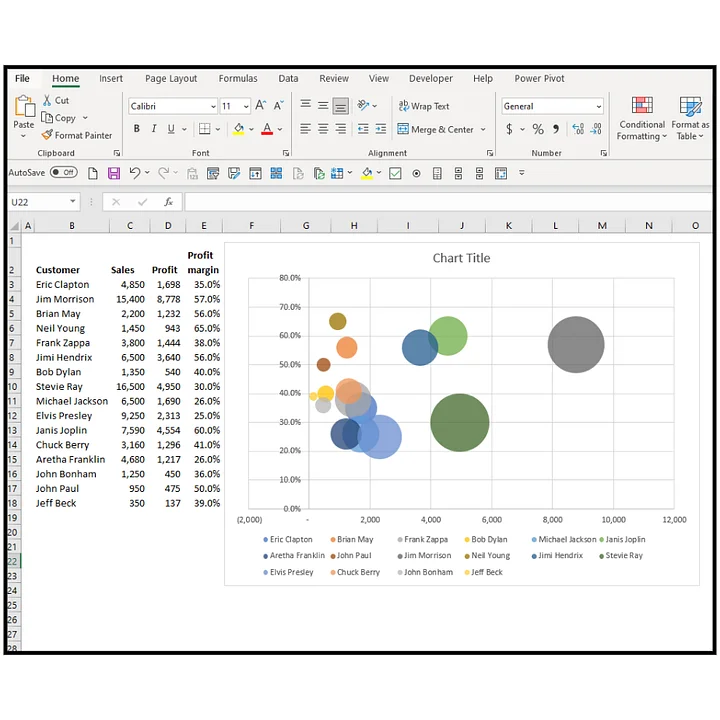720x720 pixels.
Task: Center text horizontally
Action: [x=323, y=129]
